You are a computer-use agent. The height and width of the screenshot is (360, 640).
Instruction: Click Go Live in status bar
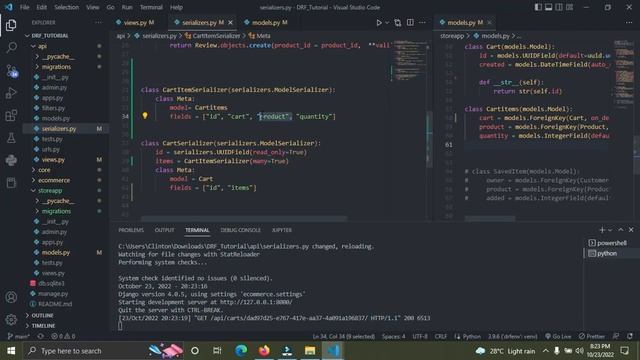tap(558, 336)
